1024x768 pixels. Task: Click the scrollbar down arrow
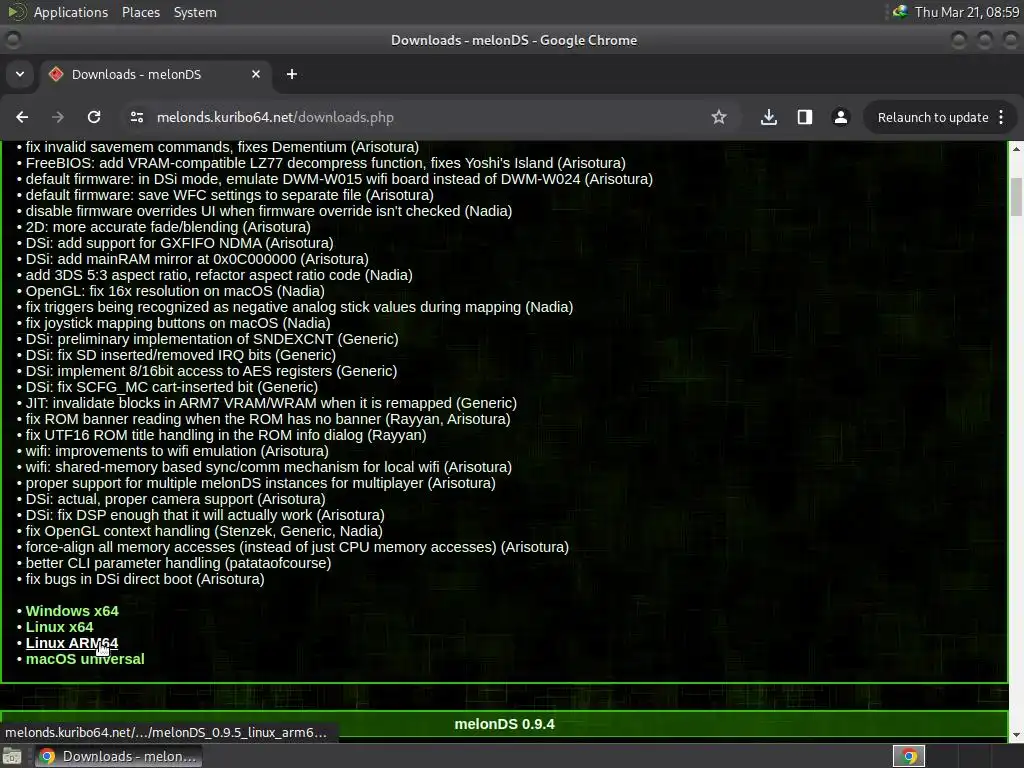(1016, 735)
